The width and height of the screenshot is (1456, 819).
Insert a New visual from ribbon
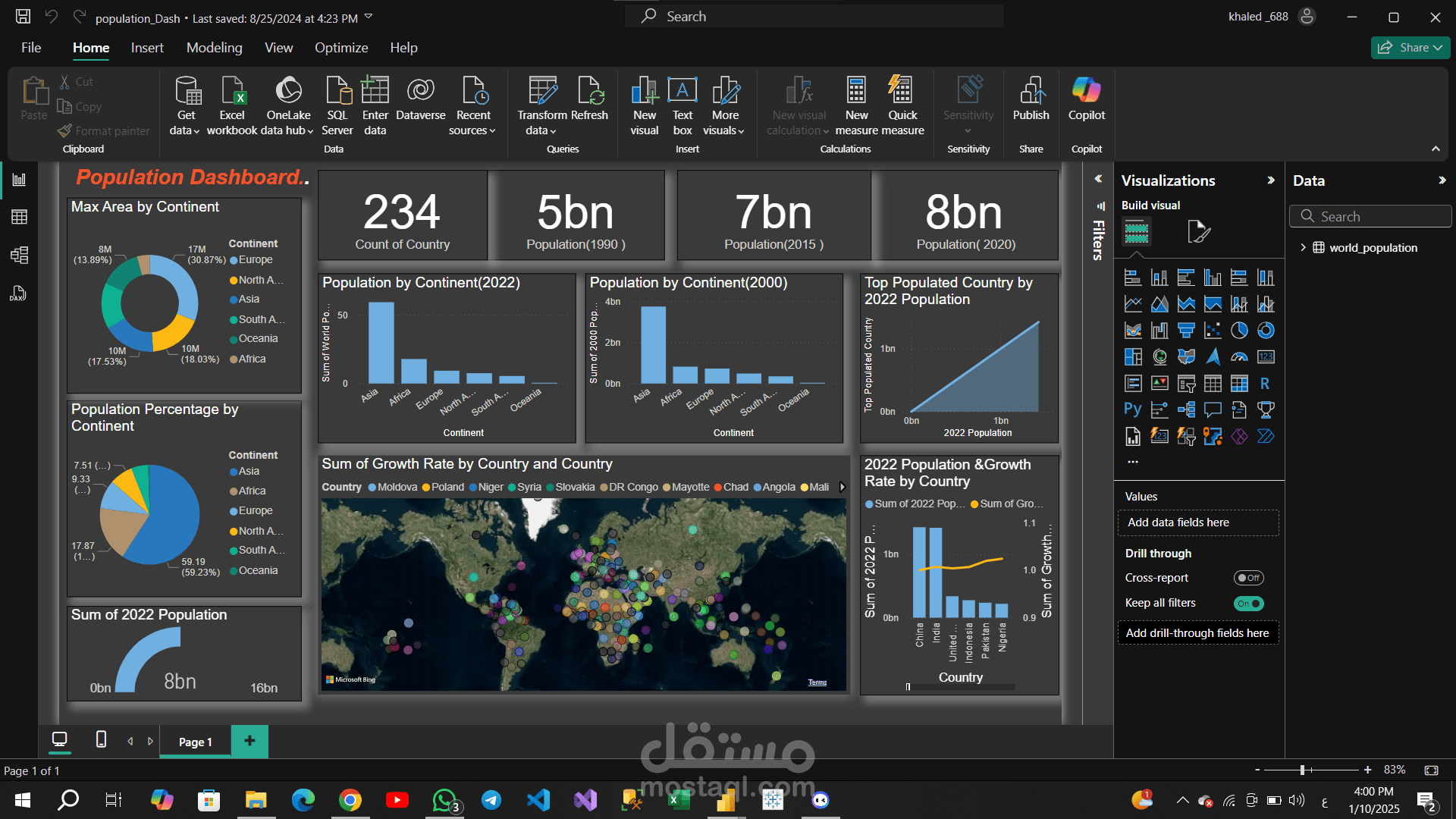coord(645,105)
